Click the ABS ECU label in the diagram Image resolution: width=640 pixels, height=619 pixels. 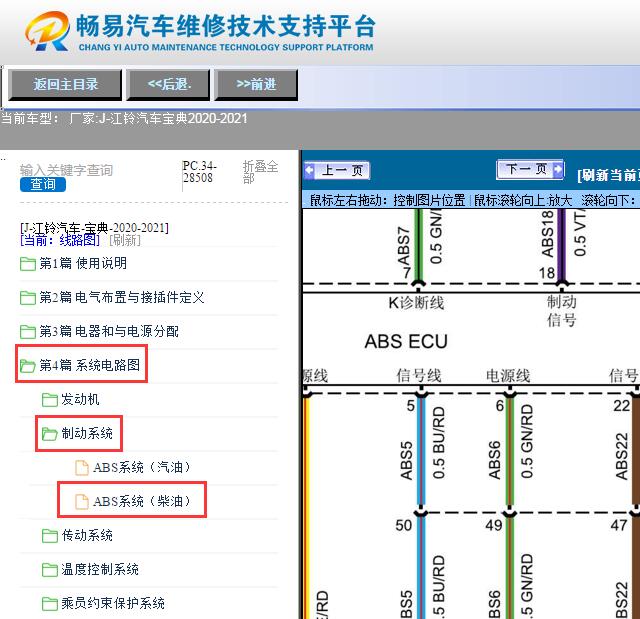[406, 341]
